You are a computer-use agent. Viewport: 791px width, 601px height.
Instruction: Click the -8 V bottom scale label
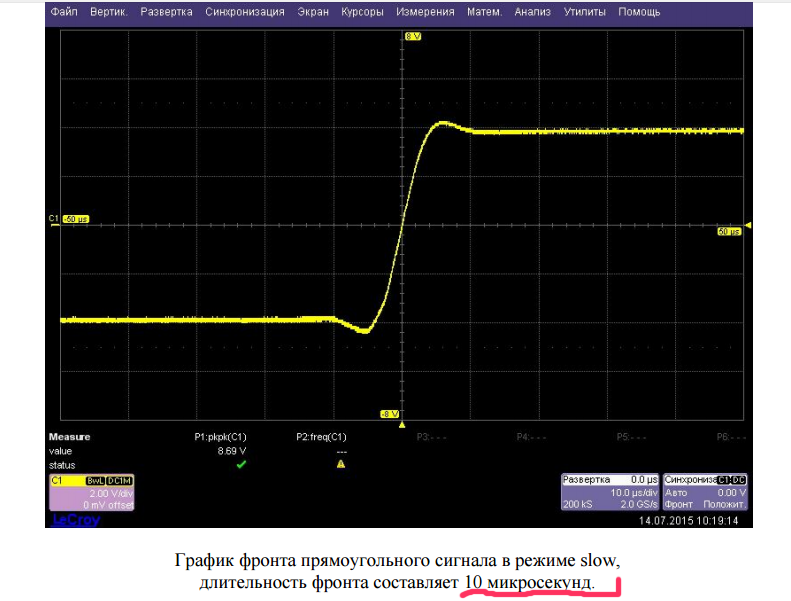point(390,414)
